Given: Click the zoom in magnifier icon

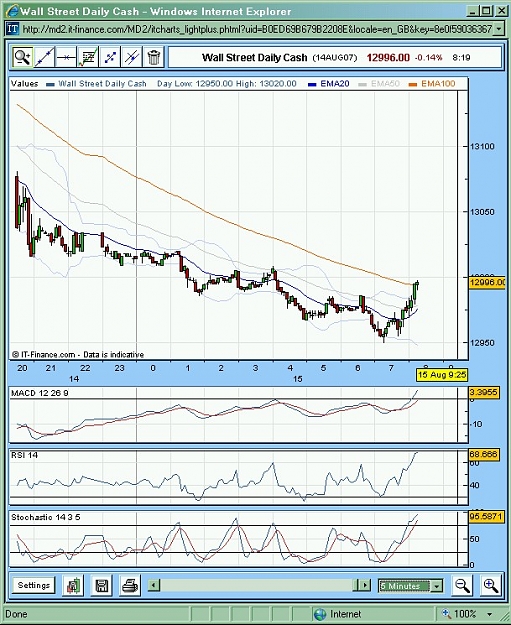Looking at the screenshot, I should (490, 586).
